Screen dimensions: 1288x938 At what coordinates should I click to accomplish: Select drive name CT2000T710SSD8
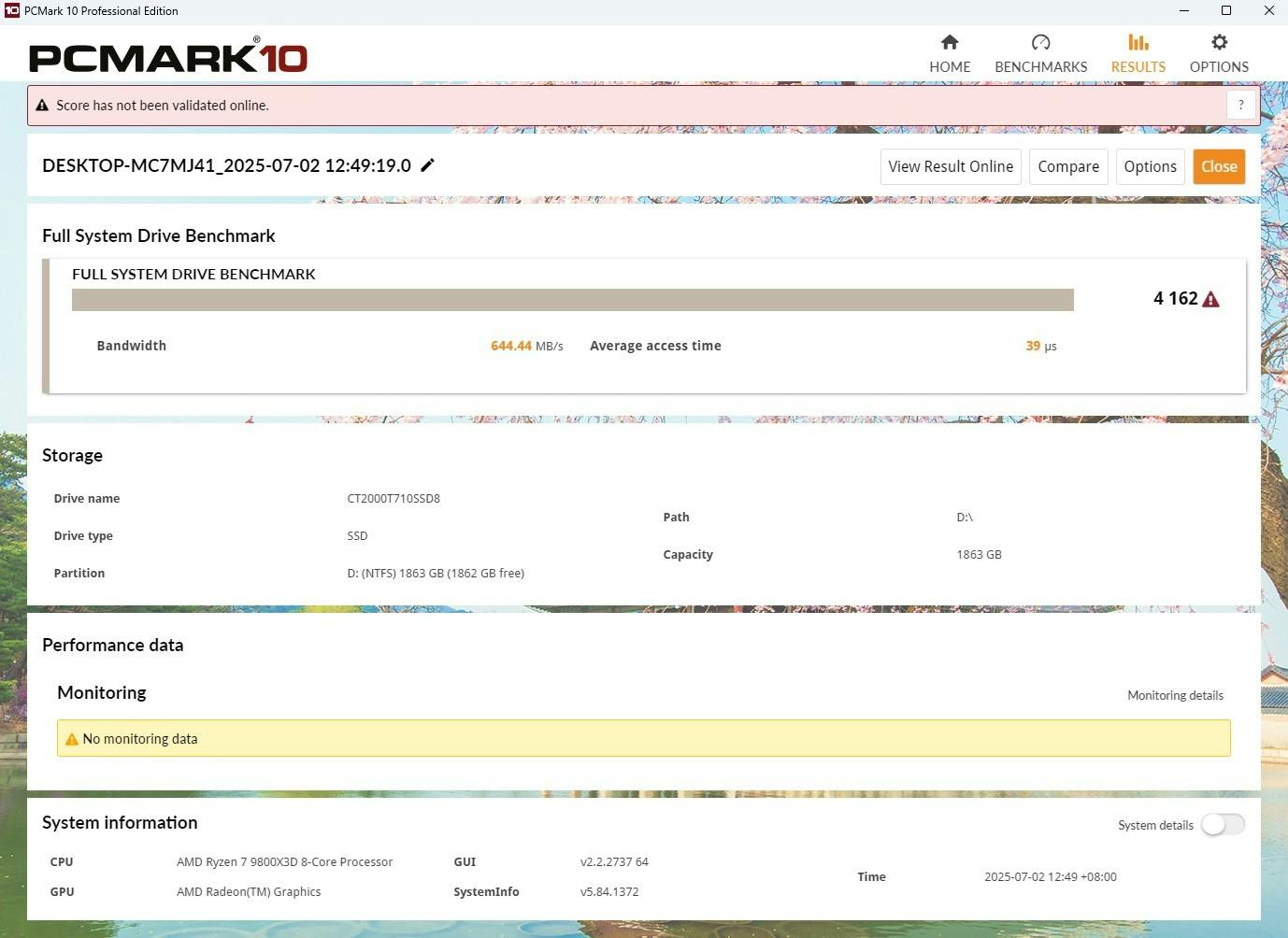coord(394,499)
